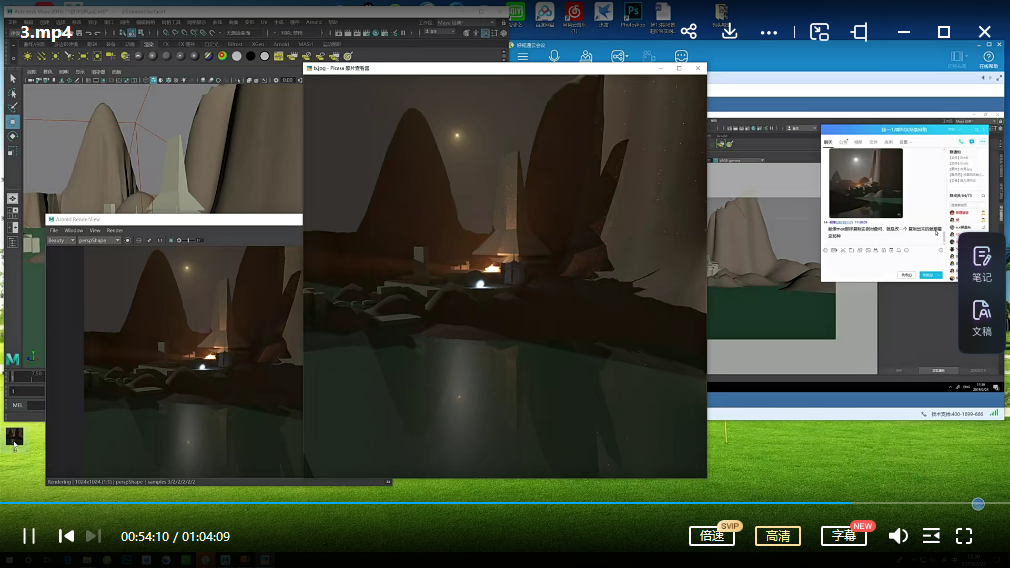Jump to the previous video
The image size is (1010, 568).
[x=66, y=536]
